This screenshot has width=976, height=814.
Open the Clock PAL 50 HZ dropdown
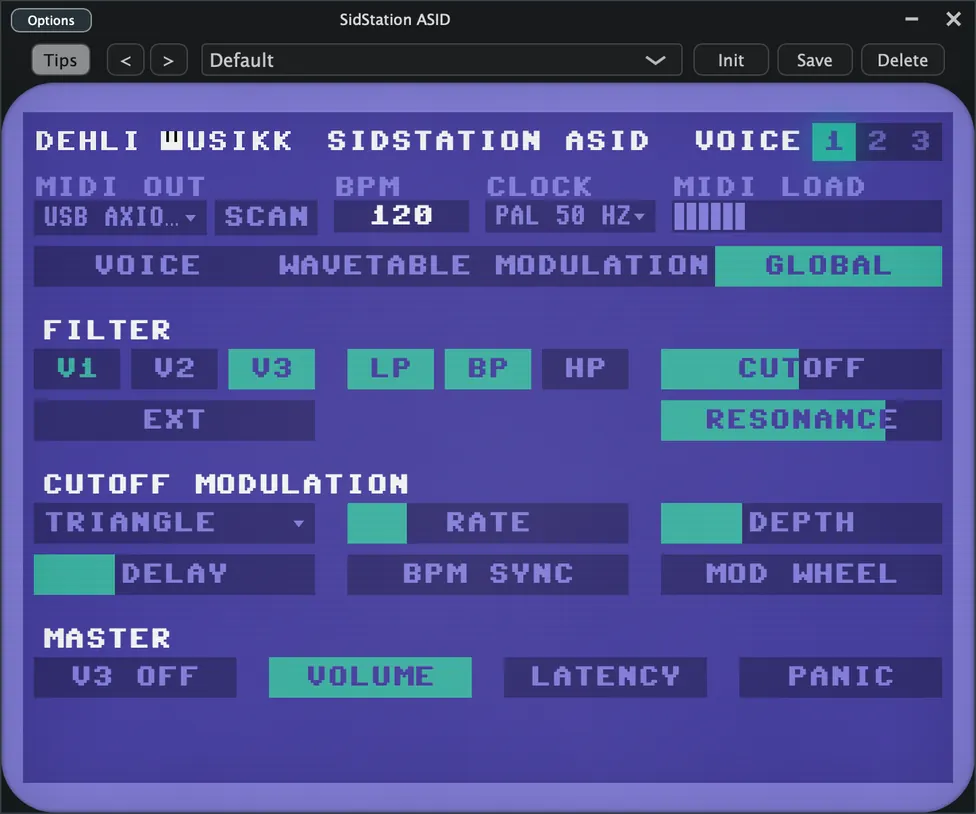coord(570,216)
